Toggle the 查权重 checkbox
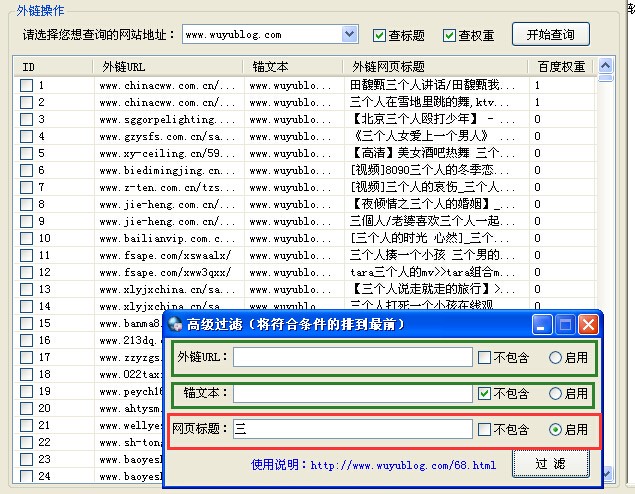Image resolution: width=635 pixels, height=494 pixels. click(x=449, y=35)
